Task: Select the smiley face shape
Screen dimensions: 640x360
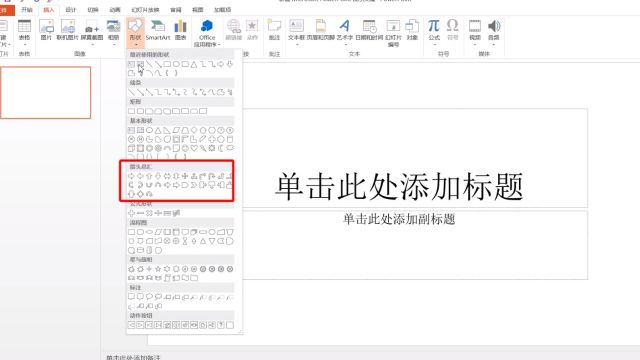Action: coord(185,148)
